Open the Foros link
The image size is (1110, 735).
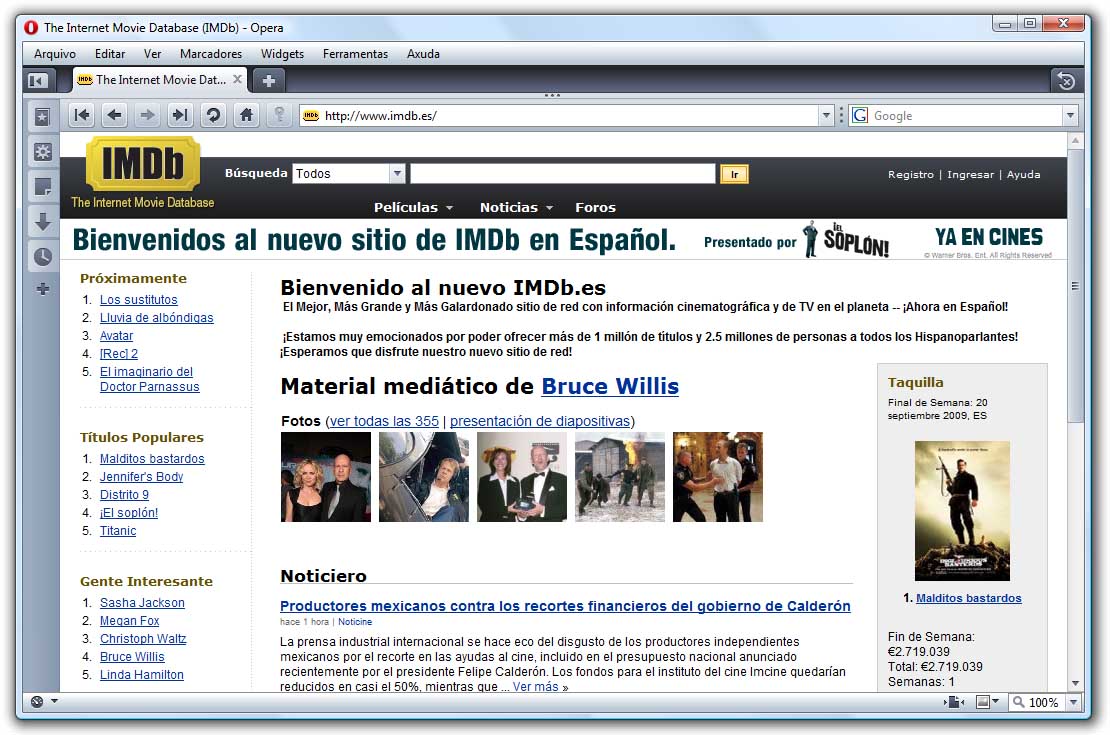[595, 207]
